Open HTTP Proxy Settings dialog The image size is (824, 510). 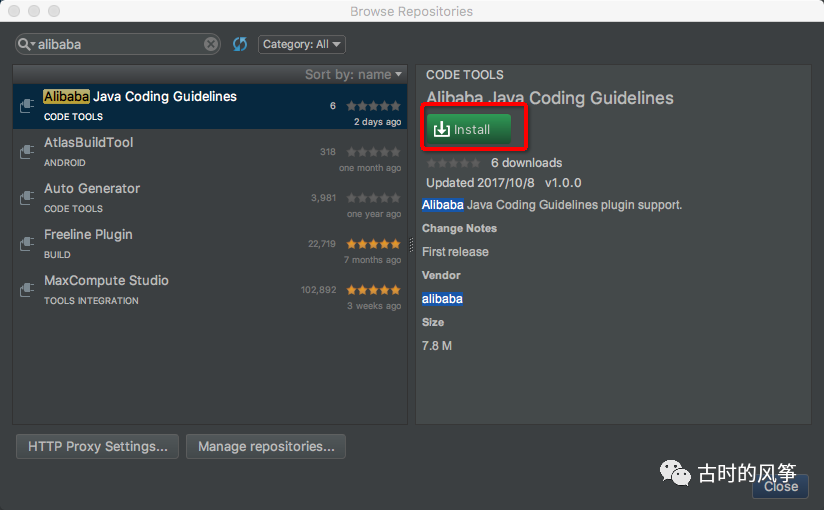98,446
